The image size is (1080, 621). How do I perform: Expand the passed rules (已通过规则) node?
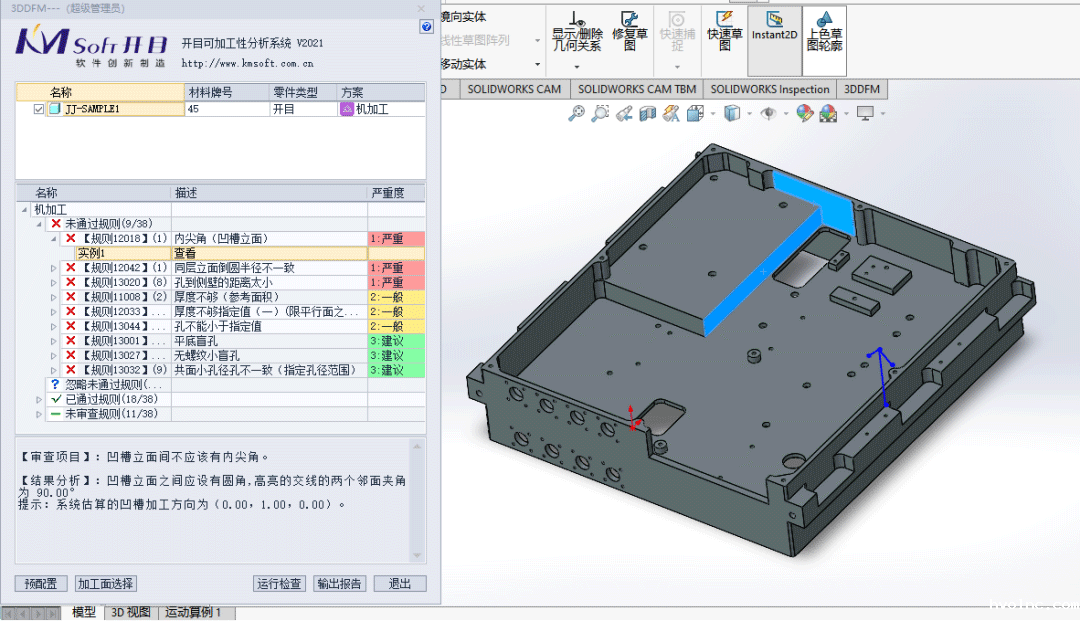coord(40,399)
